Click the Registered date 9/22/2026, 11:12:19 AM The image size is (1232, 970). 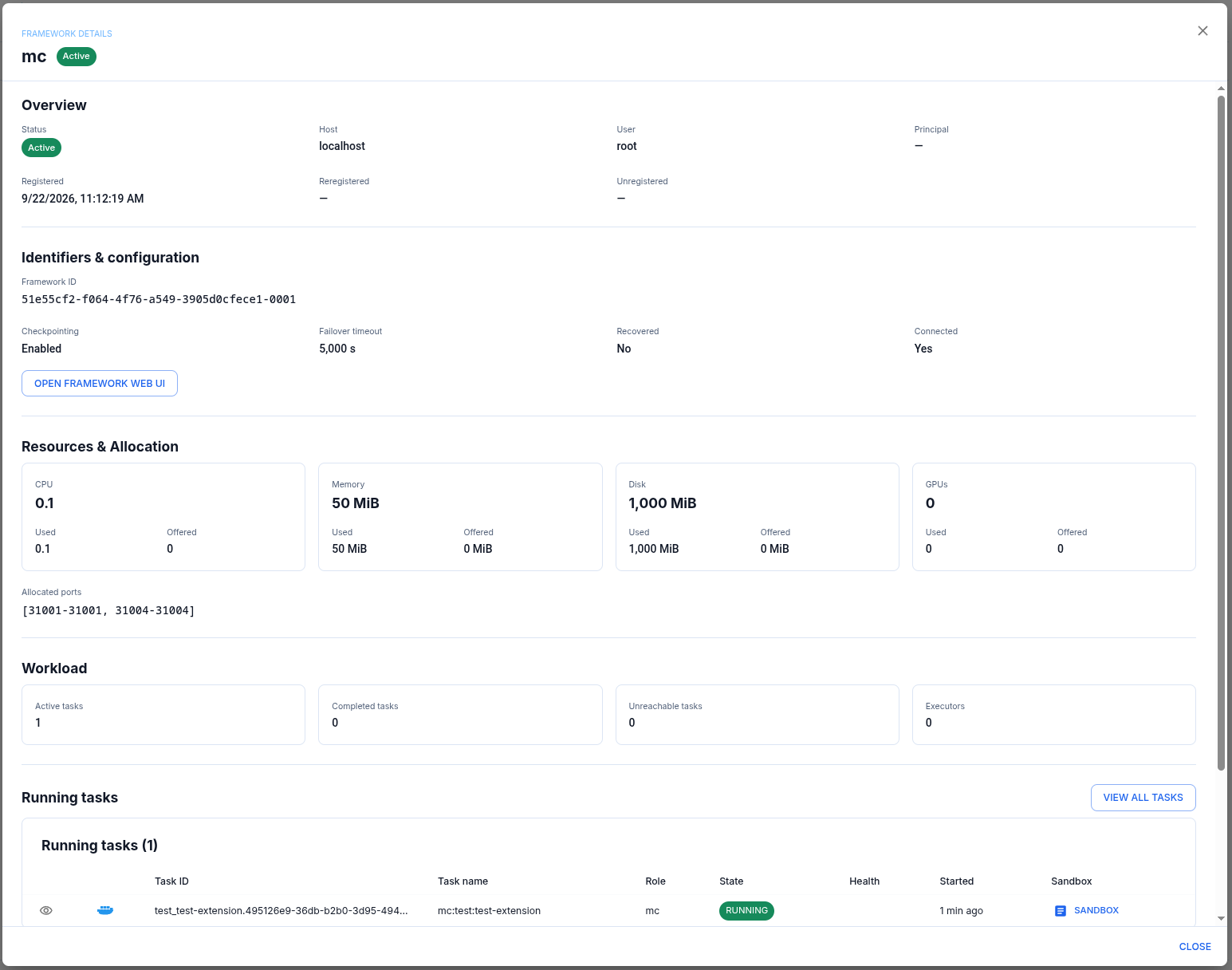[x=83, y=199]
